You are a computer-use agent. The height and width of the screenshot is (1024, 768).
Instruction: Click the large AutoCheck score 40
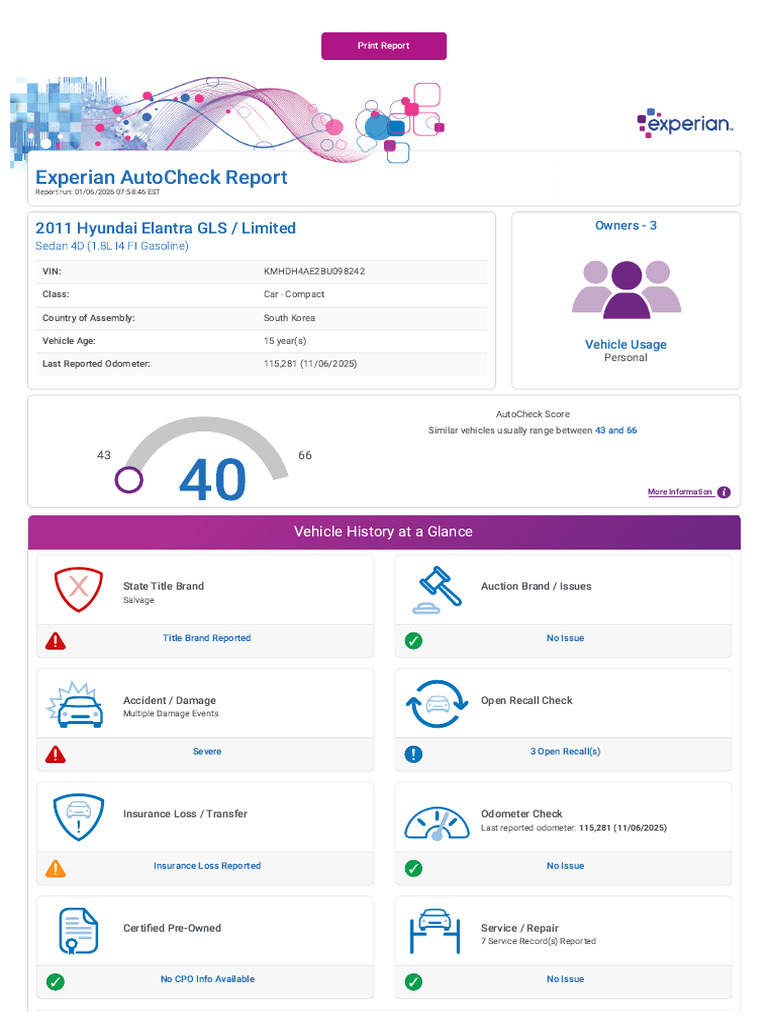pyautogui.click(x=213, y=480)
